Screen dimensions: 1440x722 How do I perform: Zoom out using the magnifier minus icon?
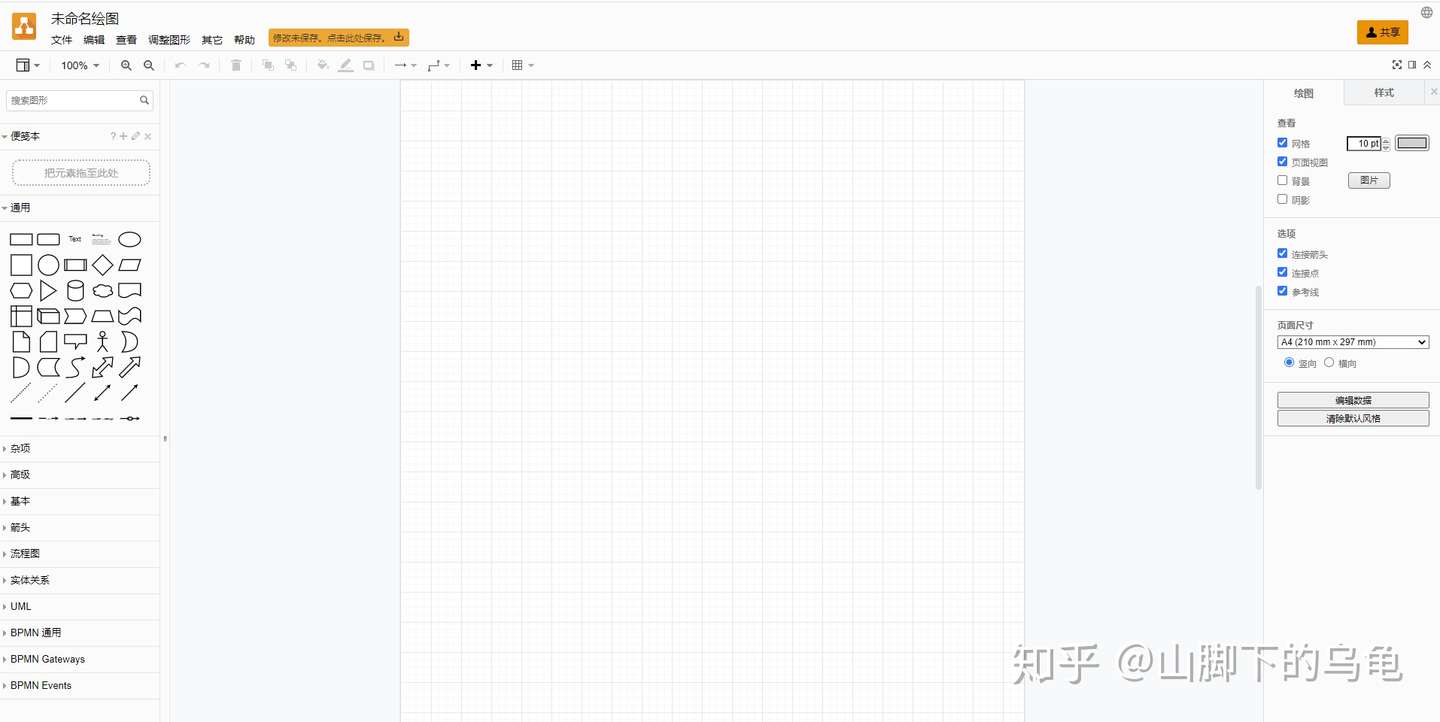coord(149,66)
